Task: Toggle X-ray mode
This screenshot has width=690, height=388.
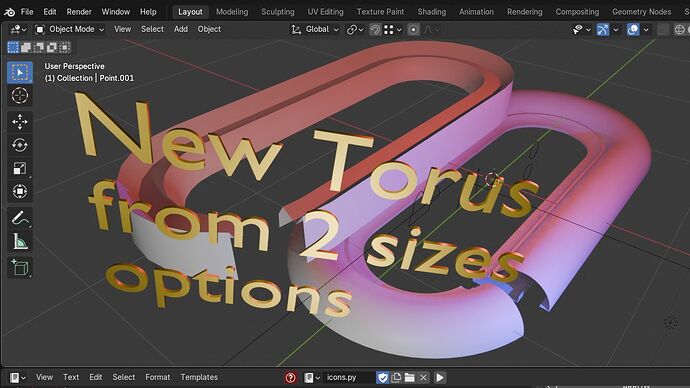Action: pos(663,29)
